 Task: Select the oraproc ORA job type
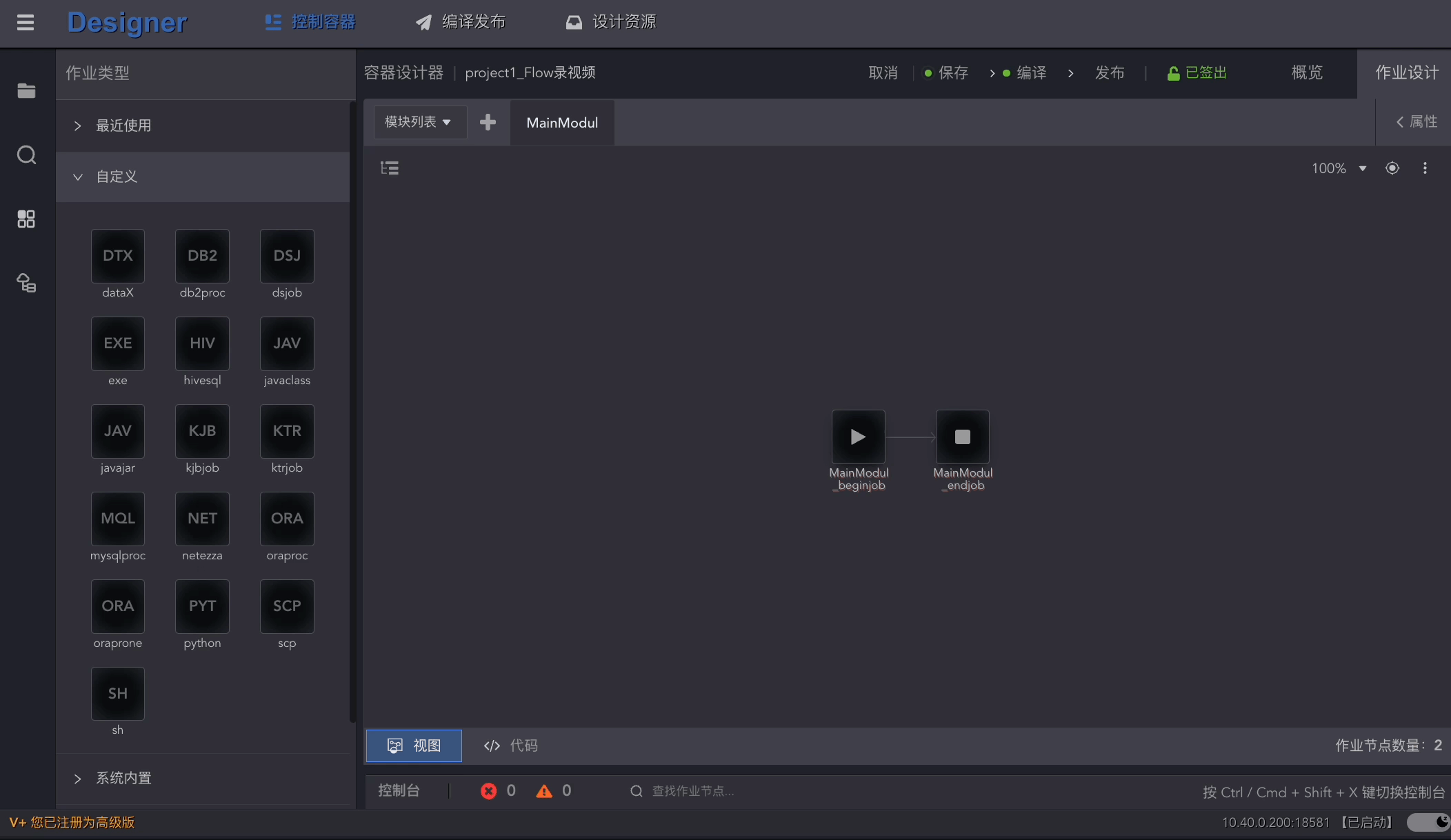(287, 519)
